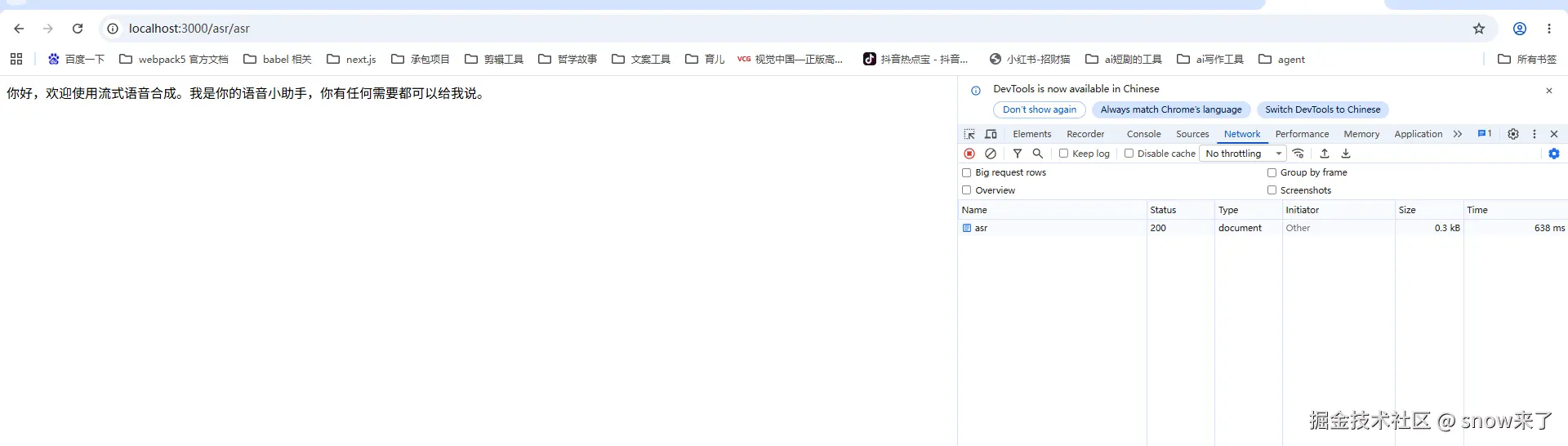The width and height of the screenshot is (1568, 446).
Task: Enable the Keep log checkbox
Action: (1063, 154)
